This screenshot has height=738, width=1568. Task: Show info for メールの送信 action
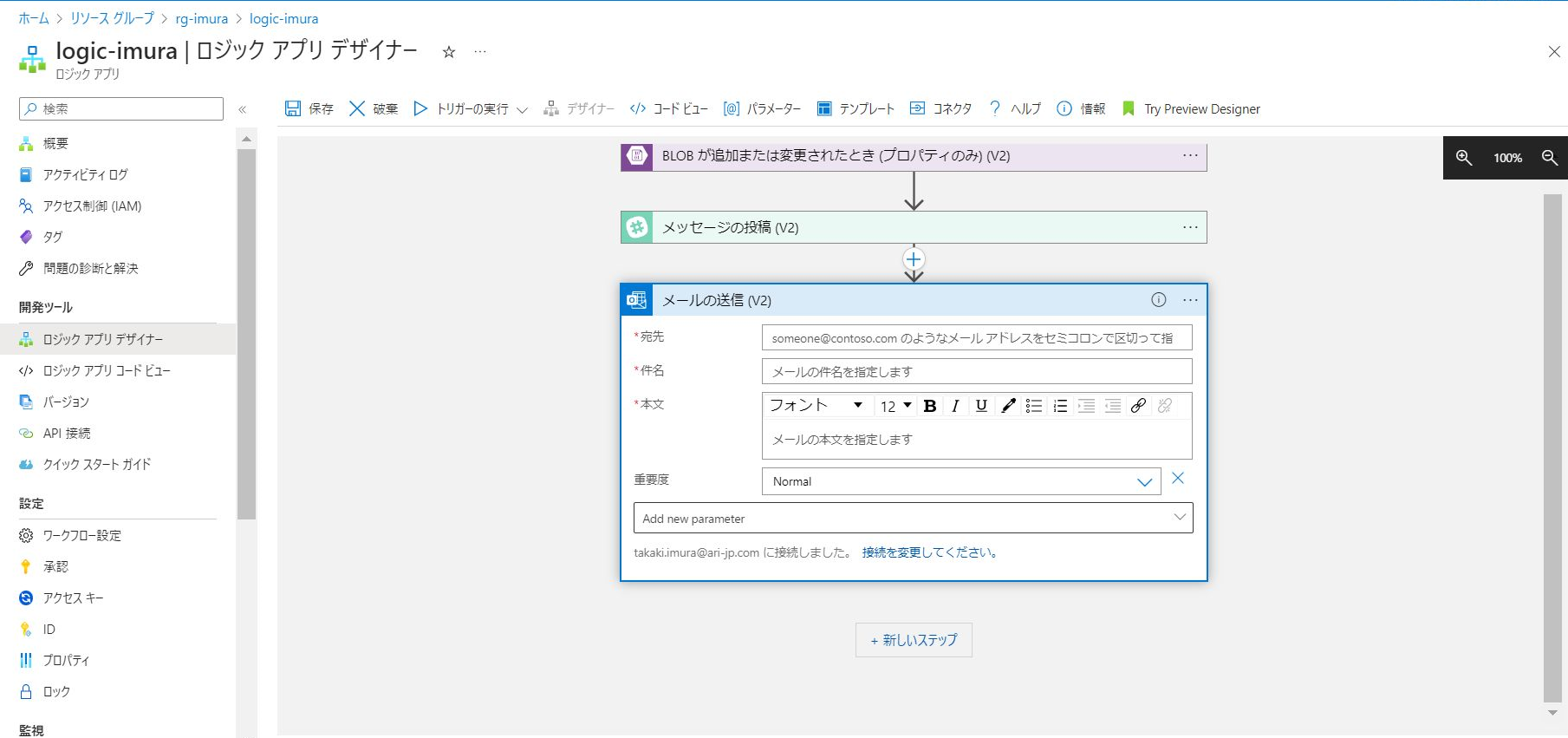click(x=1159, y=300)
